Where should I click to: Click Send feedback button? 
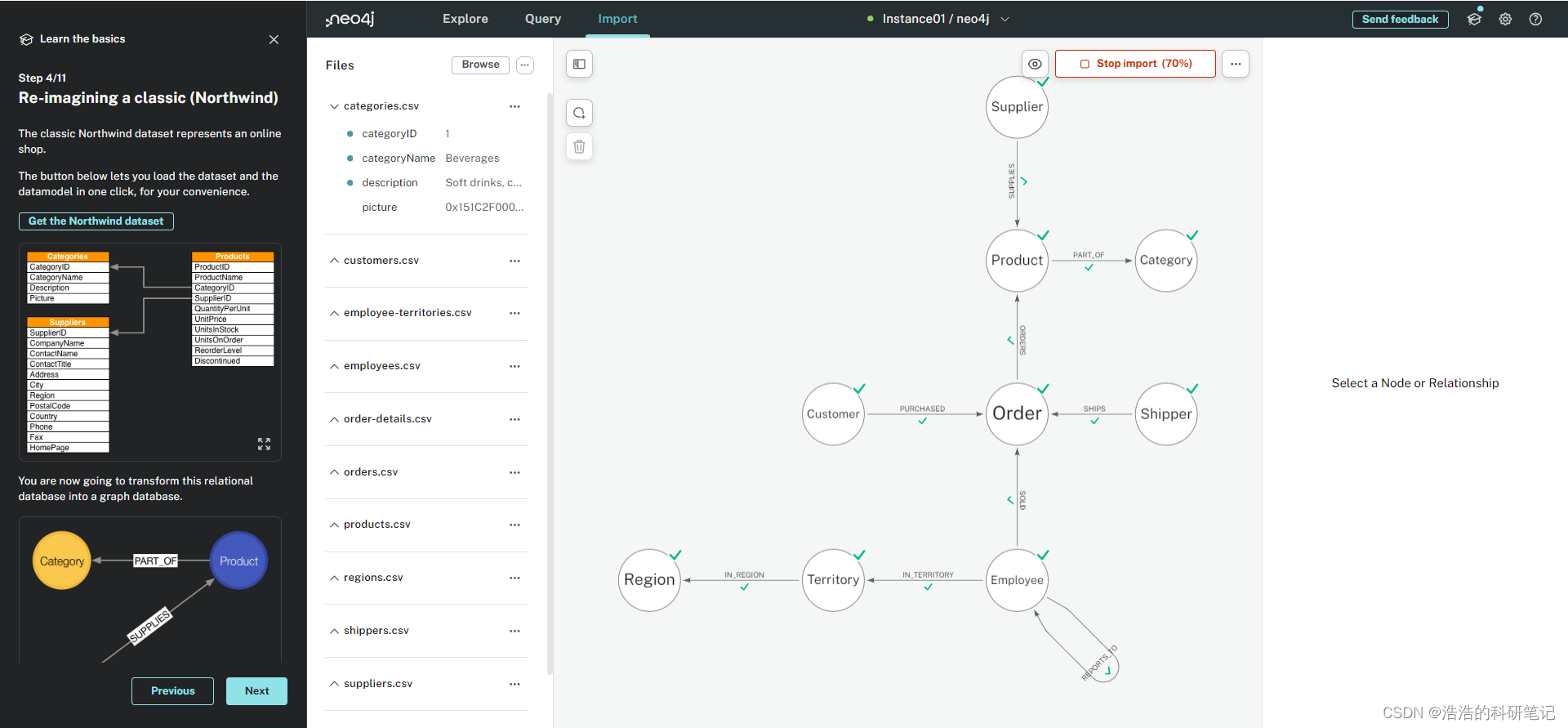[x=1400, y=19]
